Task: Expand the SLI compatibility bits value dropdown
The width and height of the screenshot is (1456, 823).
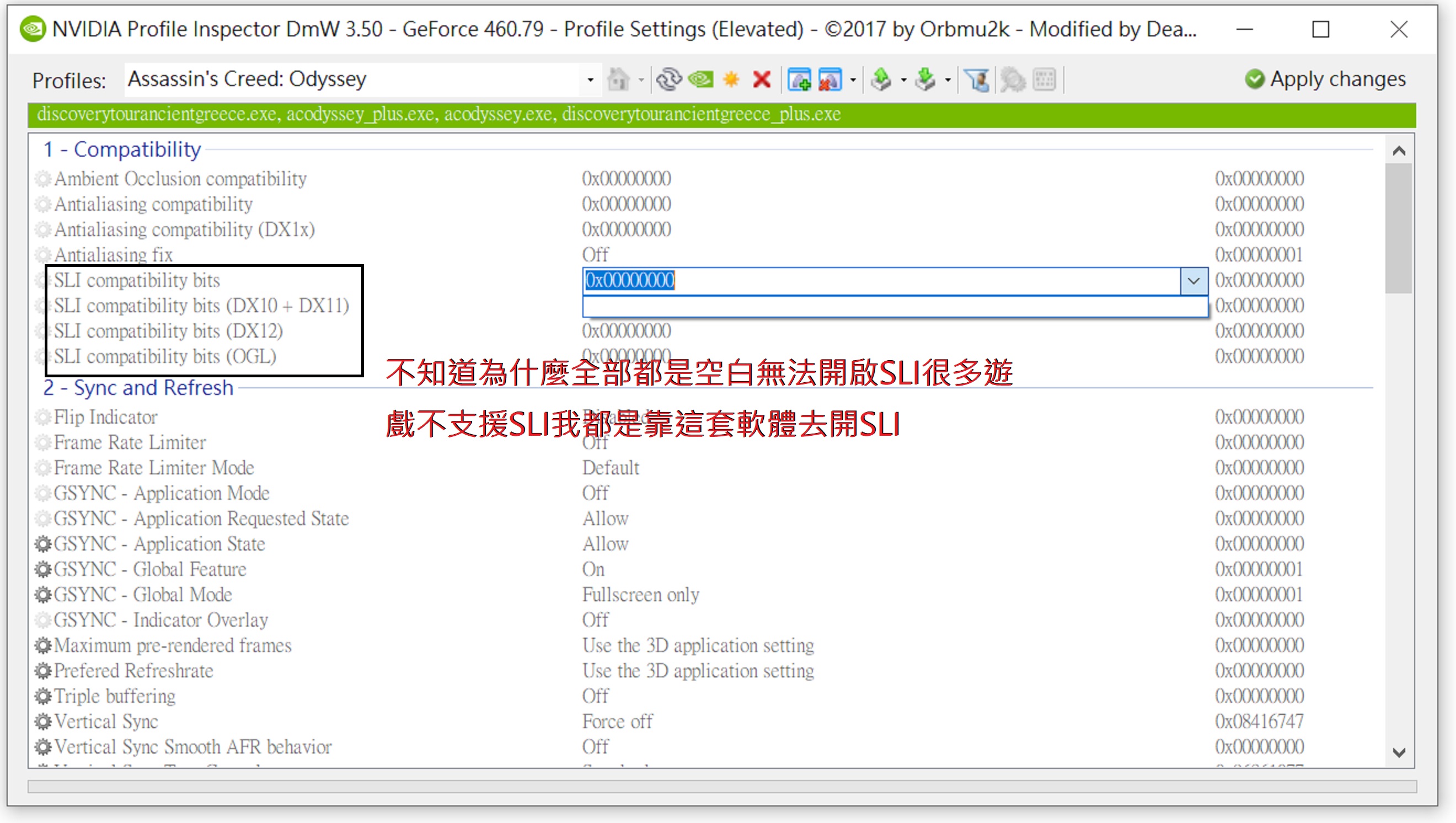Action: (1193, 281)
